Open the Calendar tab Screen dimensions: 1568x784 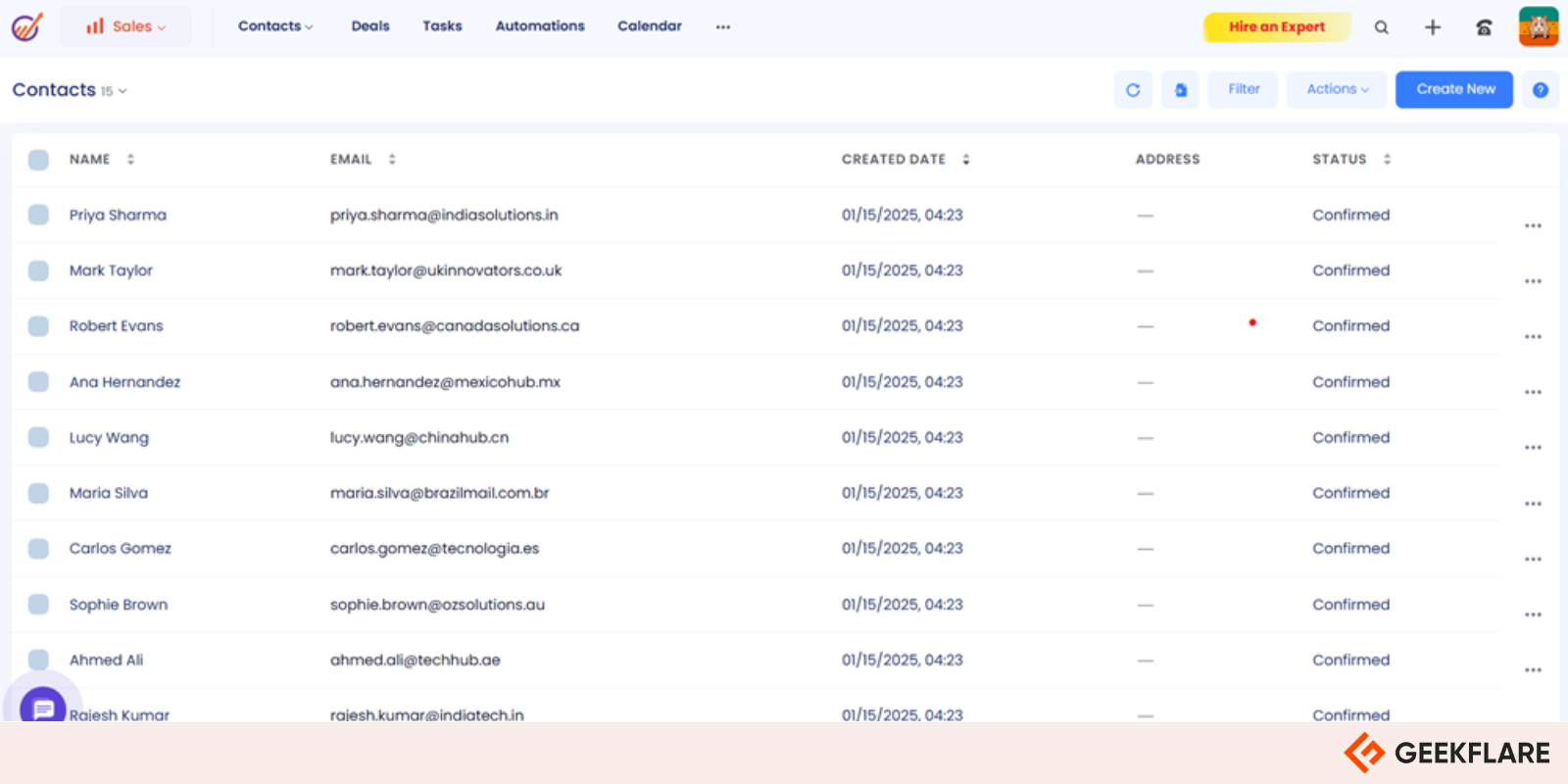point(650,26)
